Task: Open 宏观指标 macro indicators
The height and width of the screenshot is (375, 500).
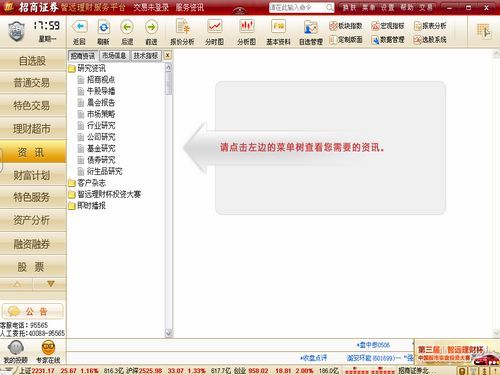Action: pyautogui.click(x=388, y=26)
